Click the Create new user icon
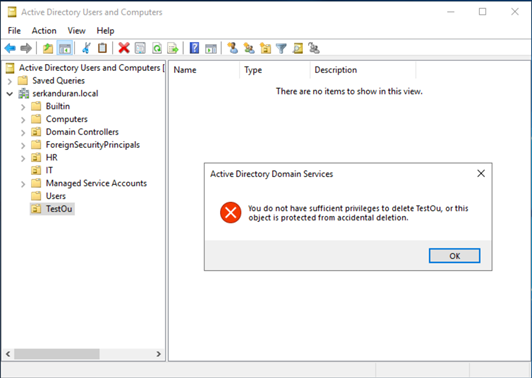 coord(232,48)
